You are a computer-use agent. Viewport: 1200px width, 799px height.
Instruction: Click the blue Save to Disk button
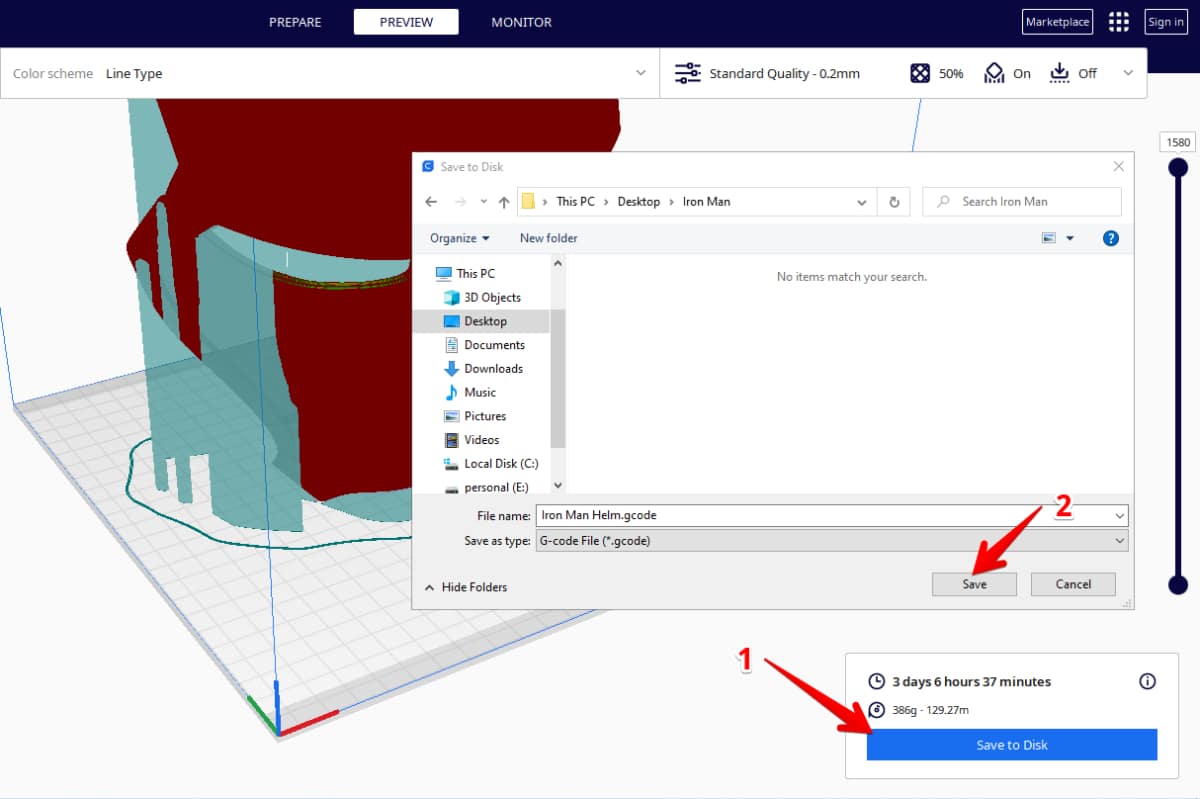1012,745
